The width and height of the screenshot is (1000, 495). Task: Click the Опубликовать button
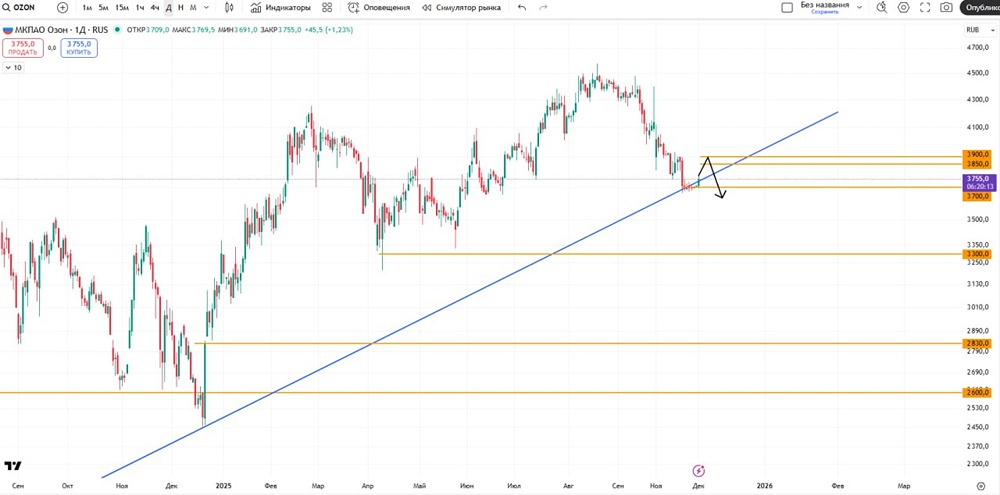980,8
